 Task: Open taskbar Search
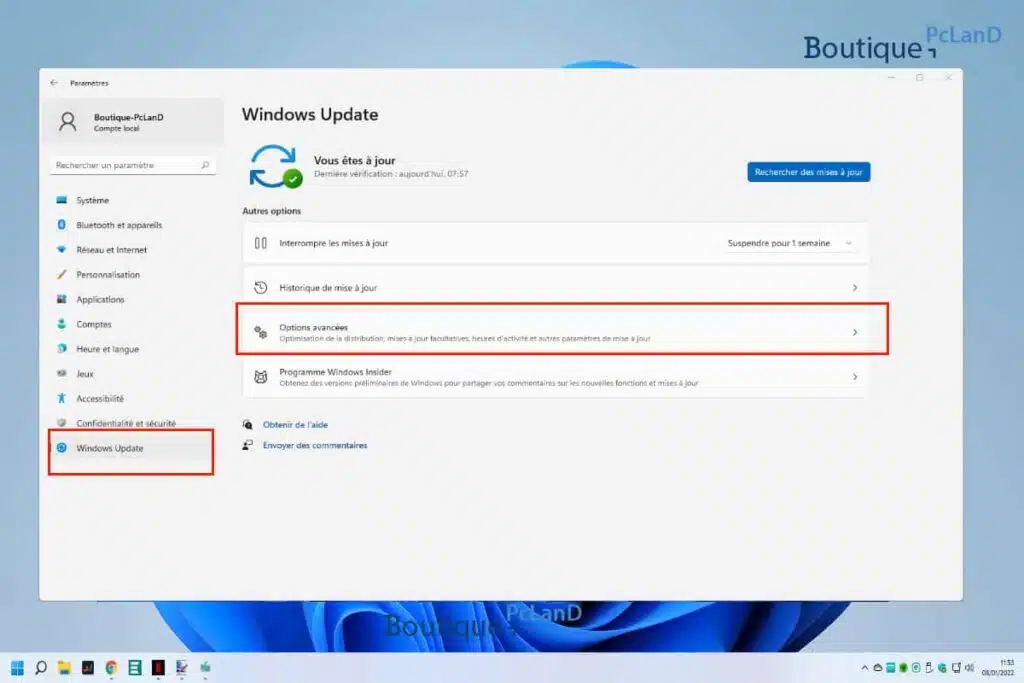pos(40,667)
